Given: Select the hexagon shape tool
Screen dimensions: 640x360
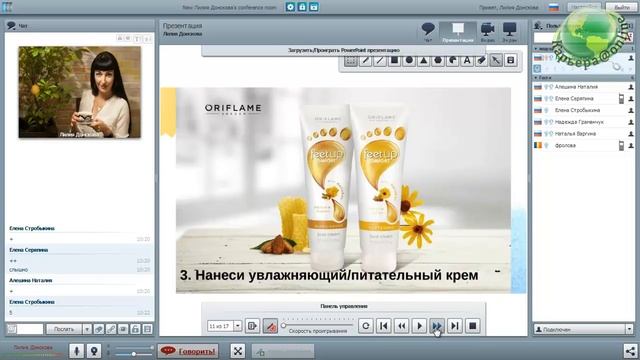Looking at the screenshot, I should pyautogui.click(x=438, y=61).
